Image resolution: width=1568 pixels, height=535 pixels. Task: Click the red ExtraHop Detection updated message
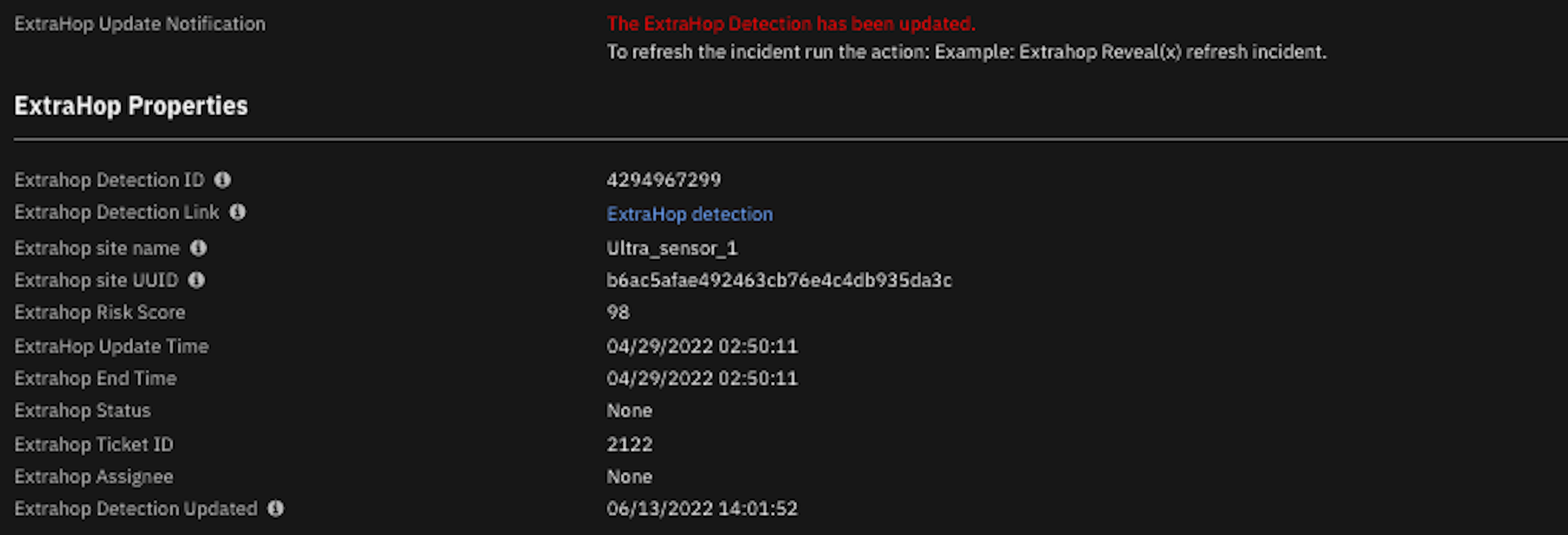coord(791,24)
